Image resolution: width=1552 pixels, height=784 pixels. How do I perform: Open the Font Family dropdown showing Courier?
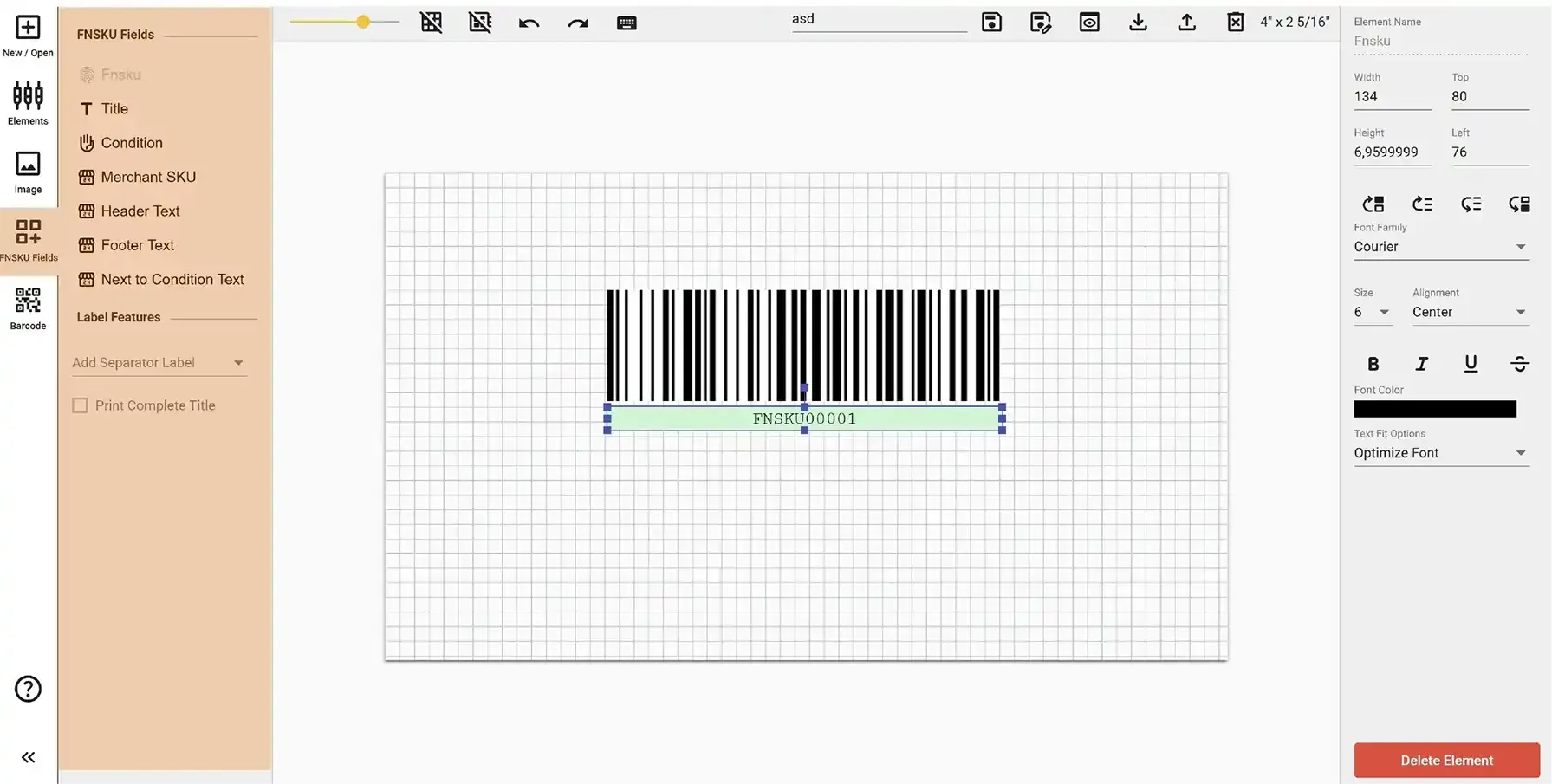[x=1441, y=247]
